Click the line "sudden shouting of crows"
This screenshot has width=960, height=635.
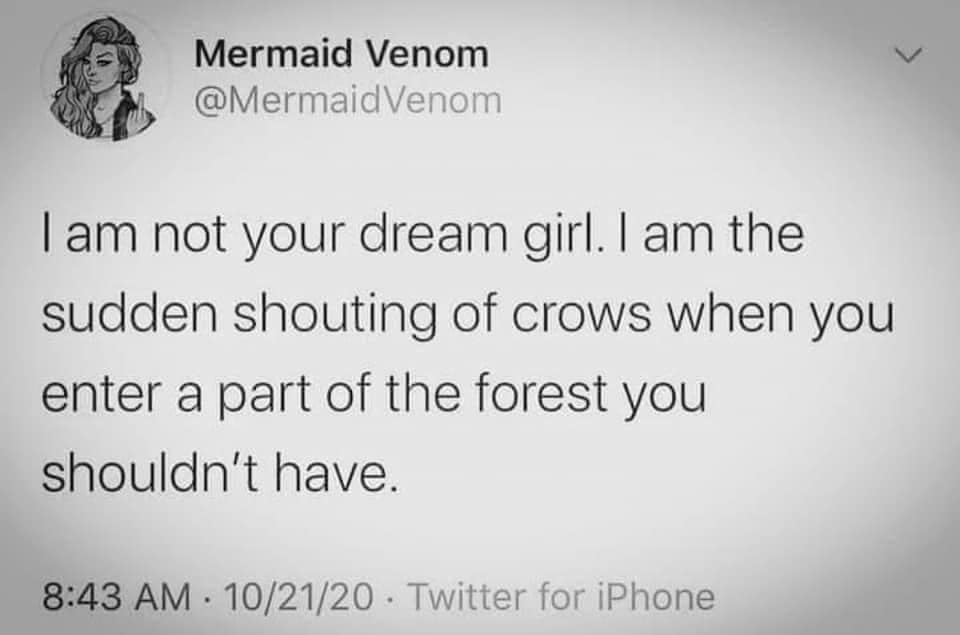pos(466,318)
